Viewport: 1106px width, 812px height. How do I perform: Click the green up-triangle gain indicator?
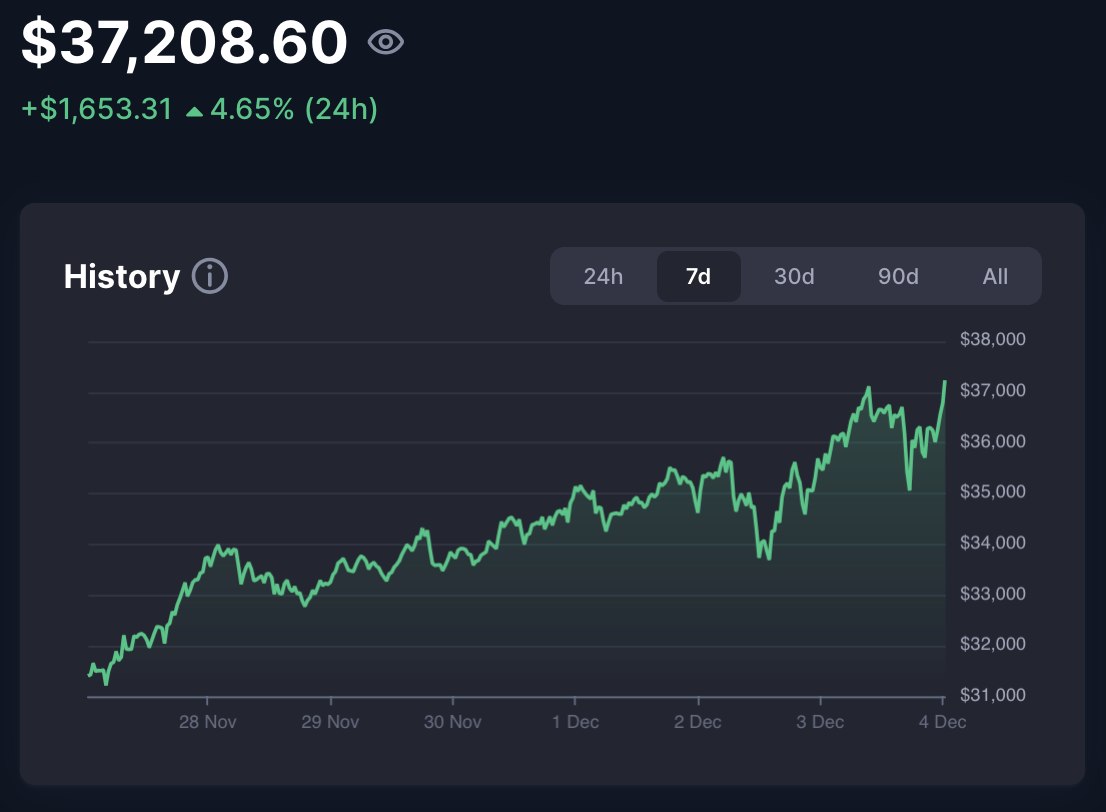[x=194, y=111]
